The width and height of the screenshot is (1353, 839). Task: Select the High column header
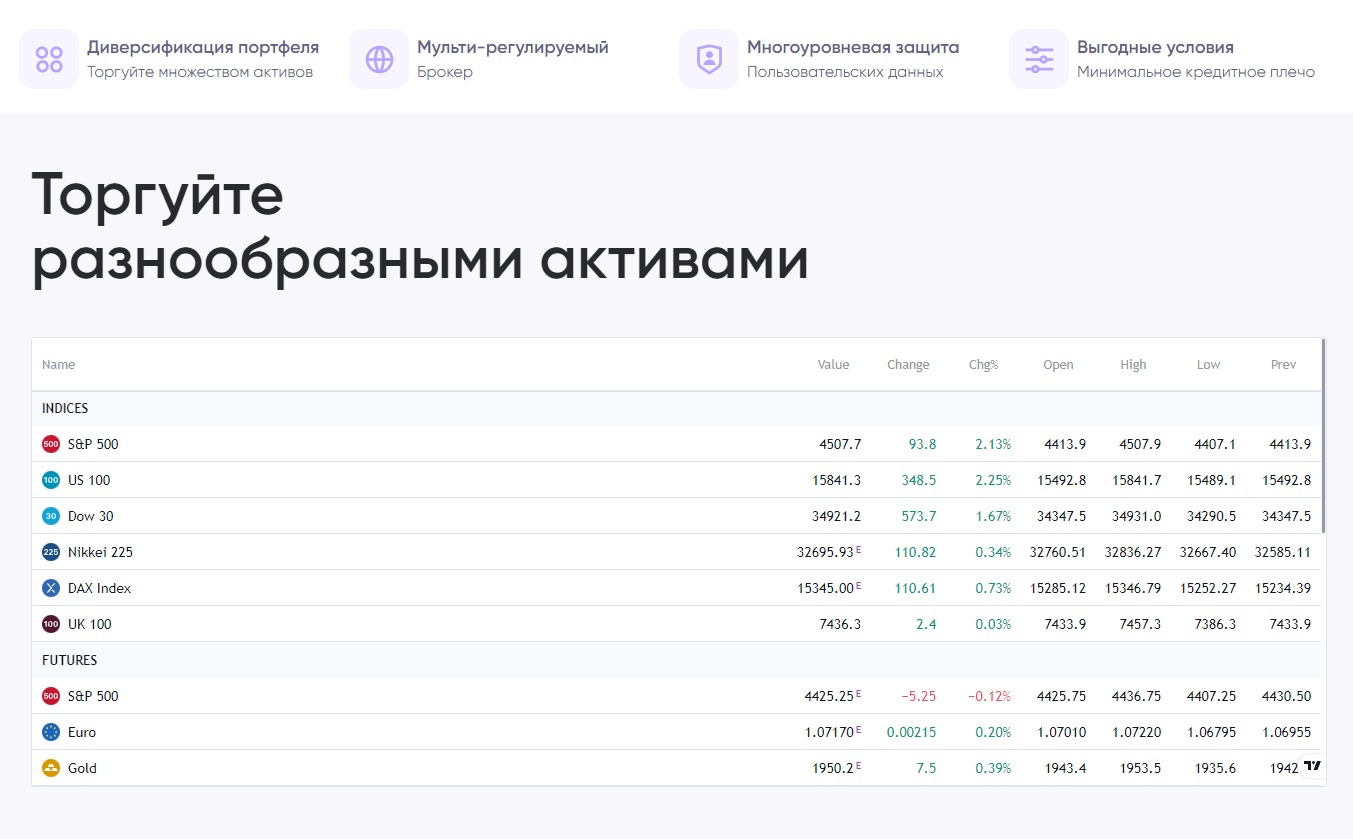coord(1133,365)
